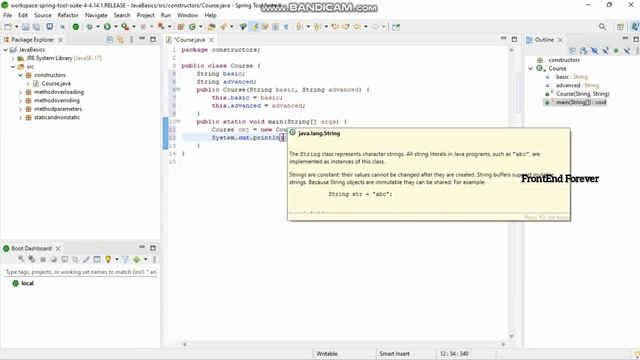This screenshot has width=640, height=360.
Task: Click the funnel filter icon in Boot Dashboard
Action: point(125,260)
